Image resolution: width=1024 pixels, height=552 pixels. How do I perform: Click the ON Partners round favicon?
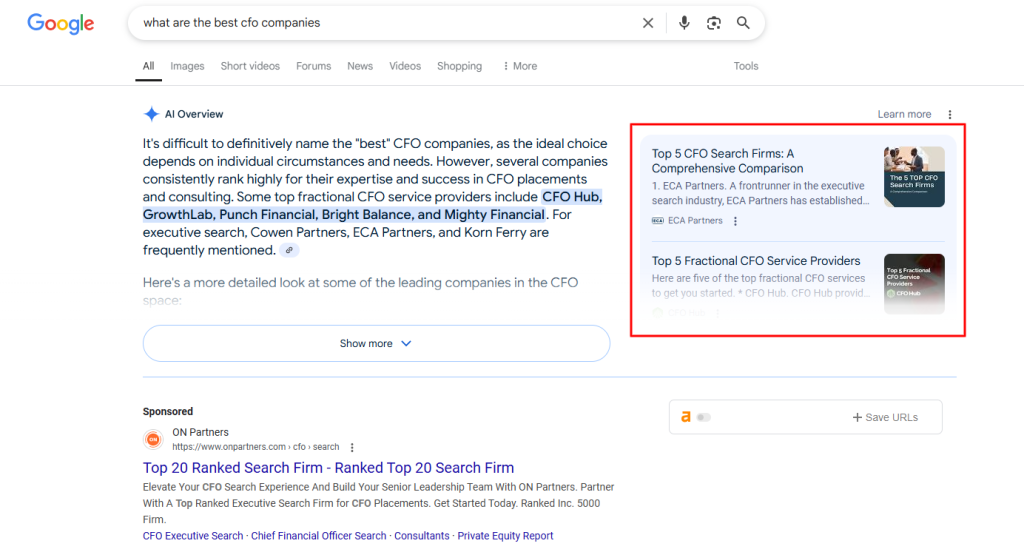pos(153,439)
